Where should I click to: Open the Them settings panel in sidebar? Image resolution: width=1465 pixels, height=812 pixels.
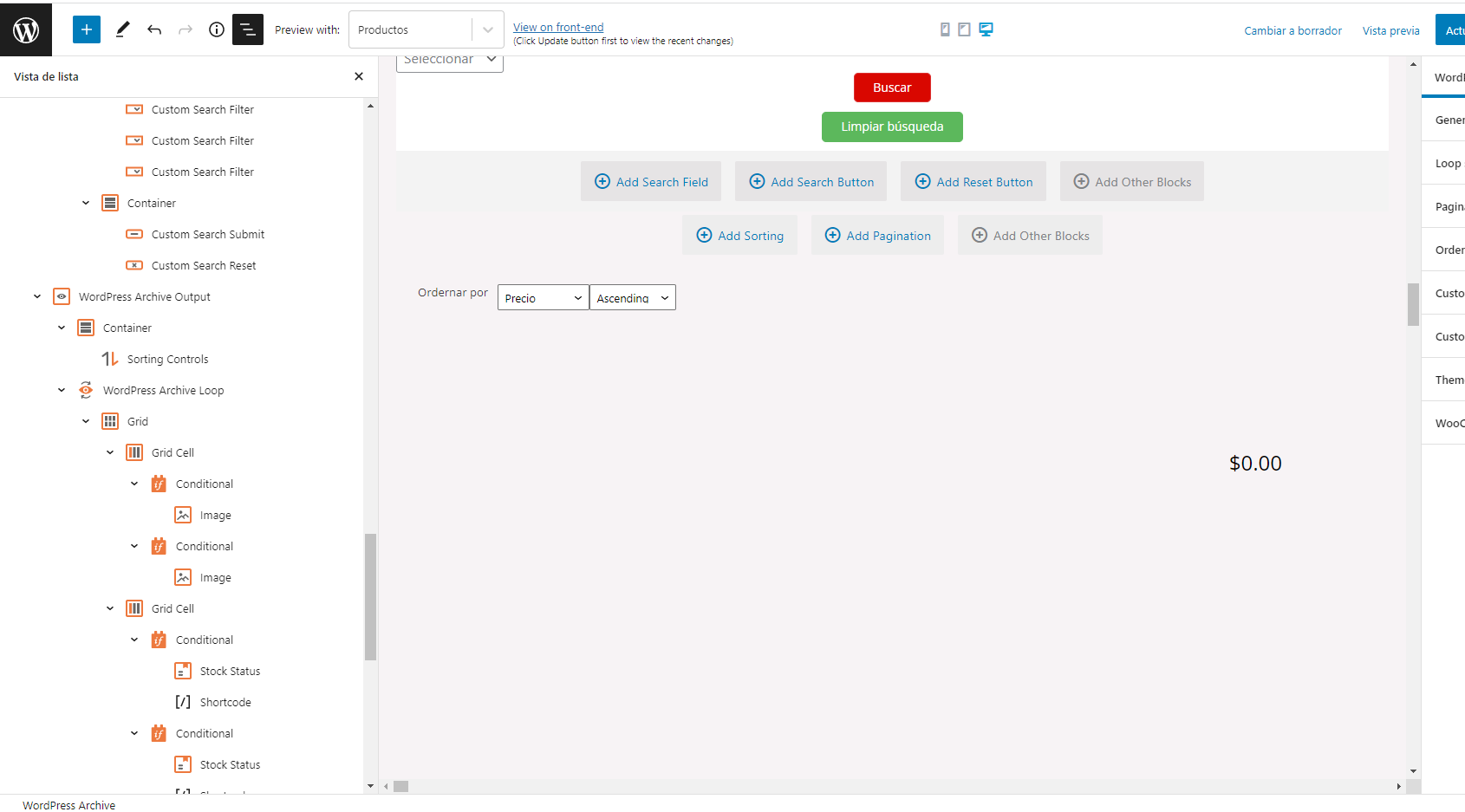pyautogui.click(x=1443, y=380)
